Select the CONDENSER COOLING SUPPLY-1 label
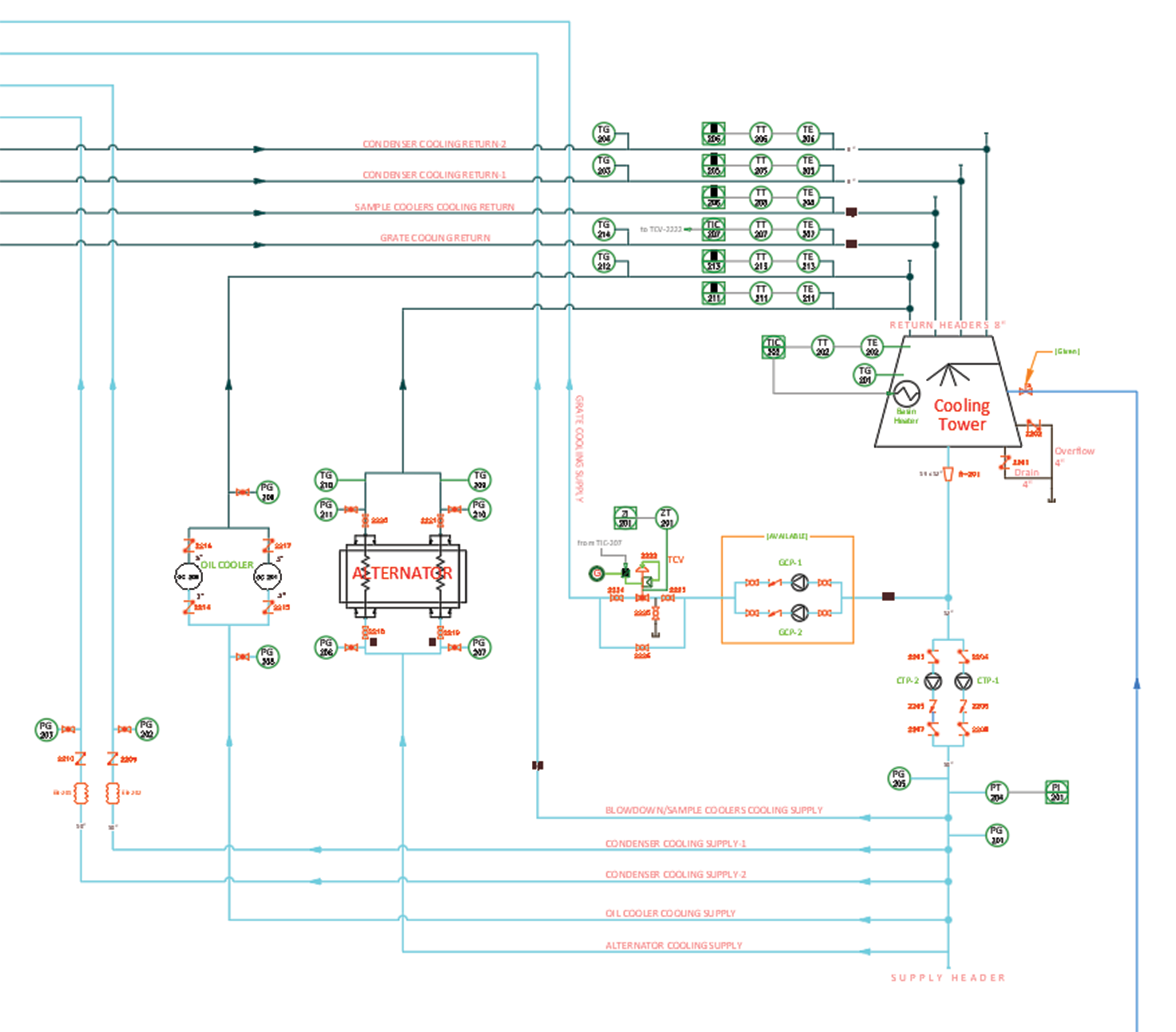1176x1032 pixels. tap(676, 843)
